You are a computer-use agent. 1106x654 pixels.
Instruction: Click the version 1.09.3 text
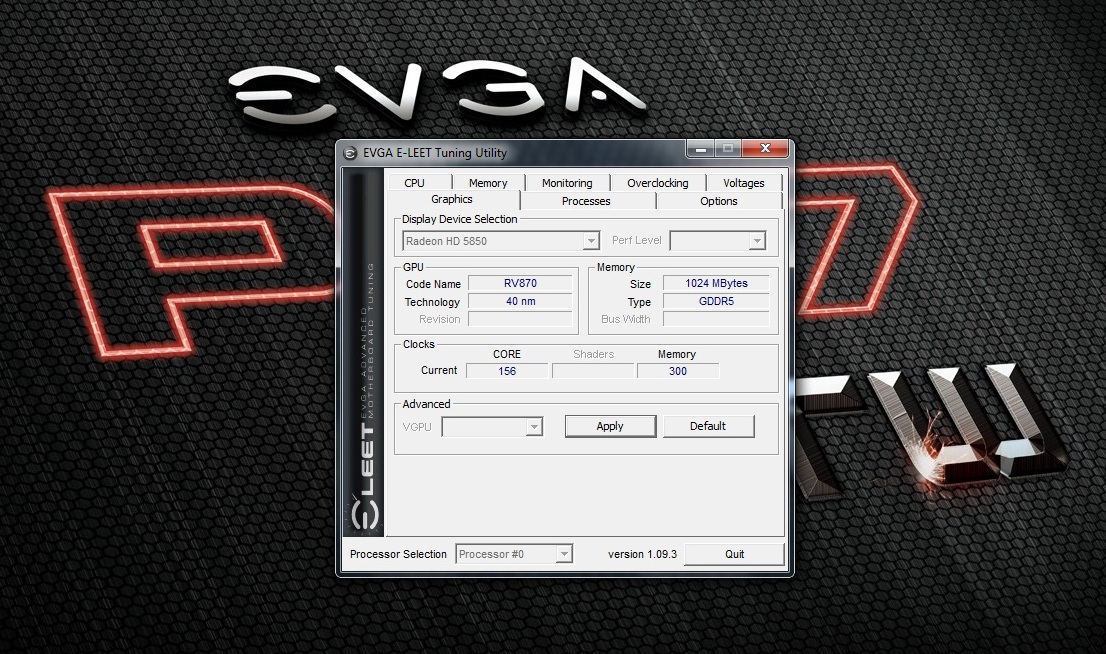click(x=642, y=555)
